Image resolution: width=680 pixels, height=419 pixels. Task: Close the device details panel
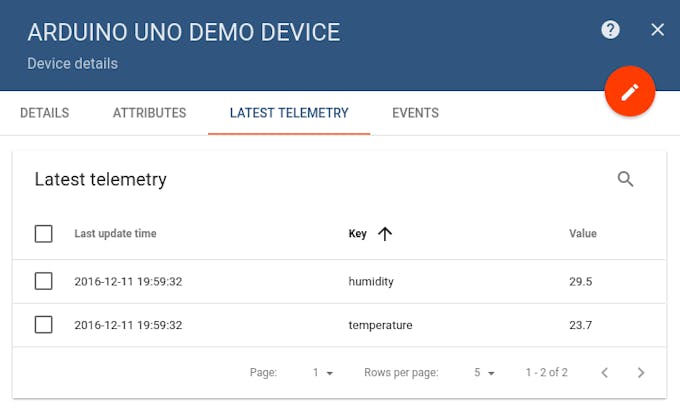coord(657,30)
